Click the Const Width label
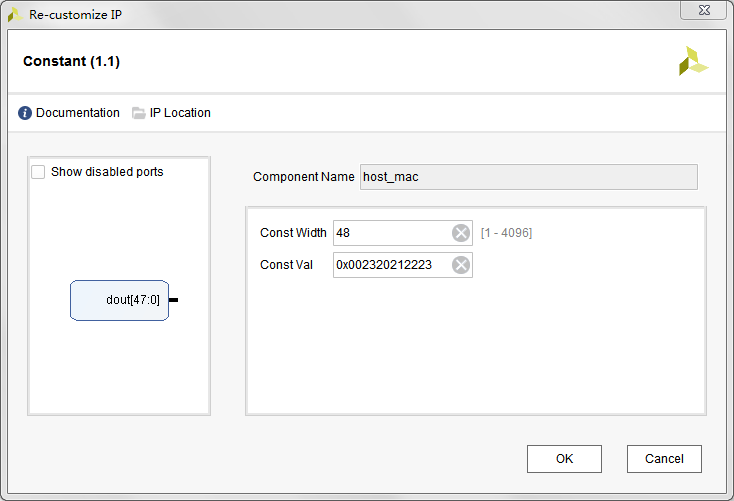The height and width of the screenshot is (501, 734). 293,233
